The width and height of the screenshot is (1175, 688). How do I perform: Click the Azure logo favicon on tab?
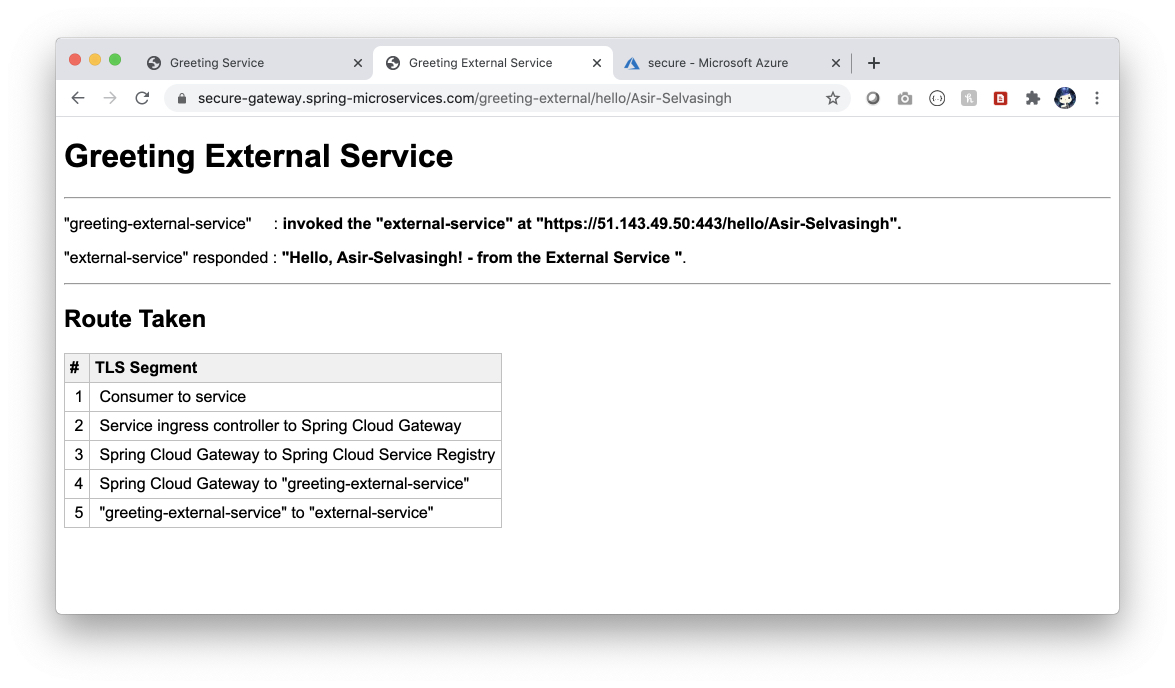[632, 63]
